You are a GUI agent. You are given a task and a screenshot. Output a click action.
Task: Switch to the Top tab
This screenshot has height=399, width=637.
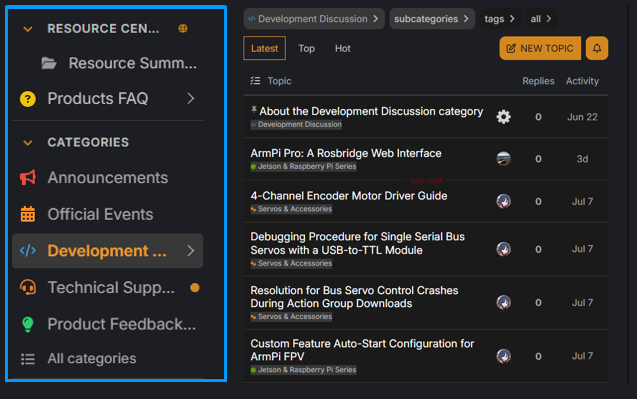coord(306,48)
